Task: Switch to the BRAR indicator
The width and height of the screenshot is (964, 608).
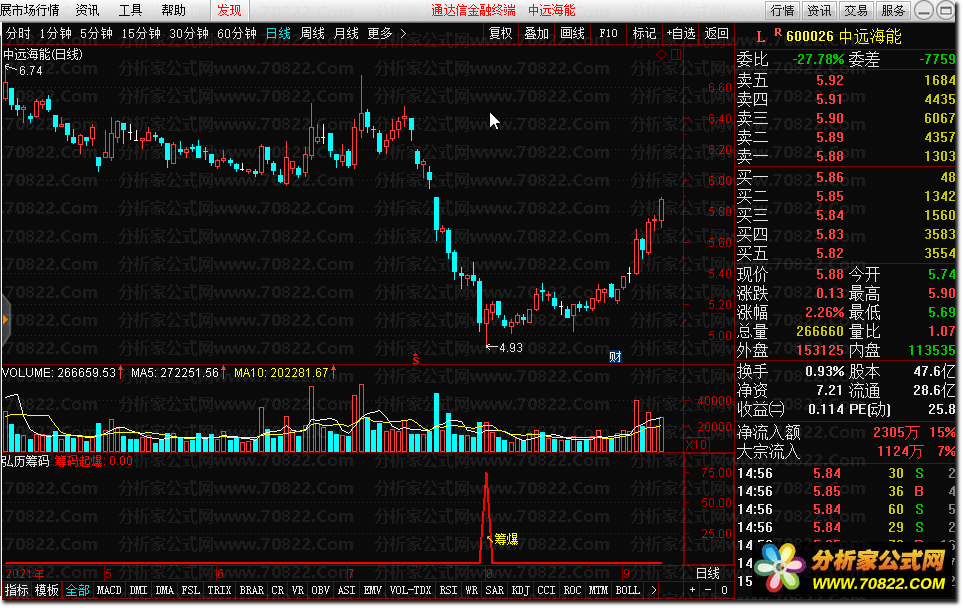Action: click(251, 590)
